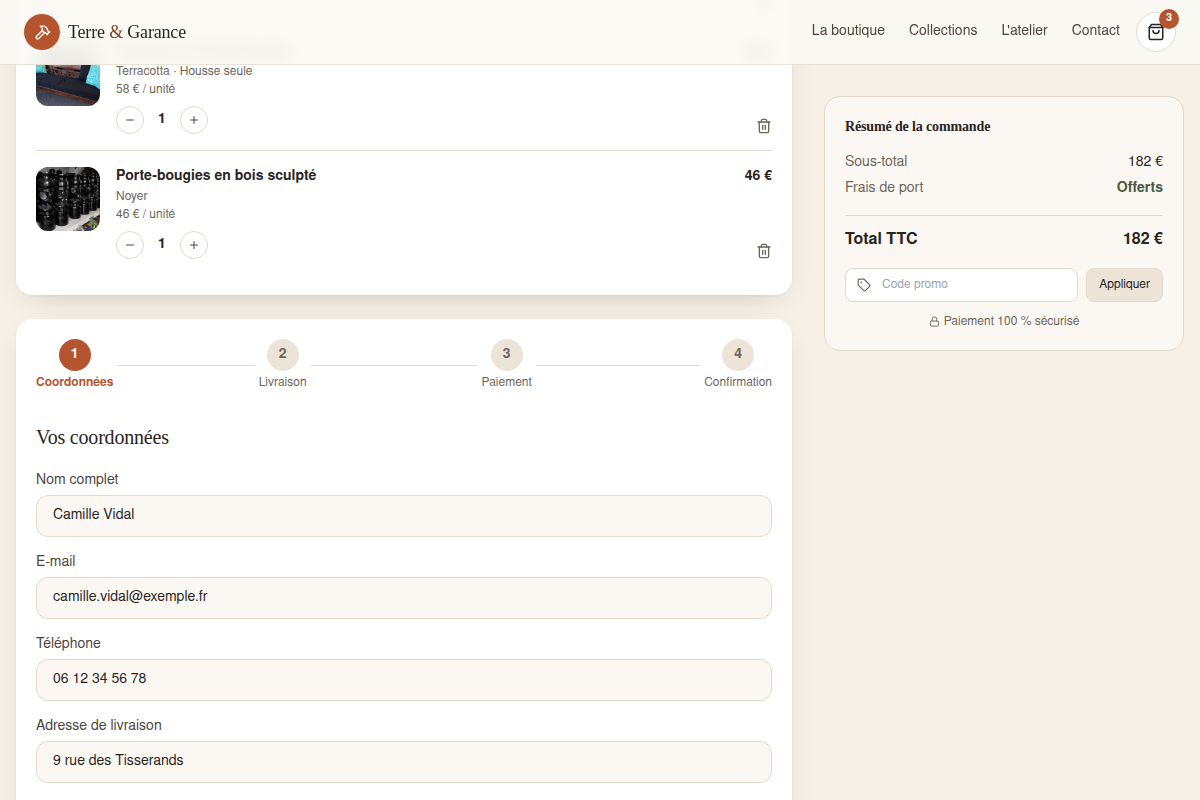Screen dimensions: 1200x800
Task: Click the Total TTC amount 182 €
Action: (1143, 238)
